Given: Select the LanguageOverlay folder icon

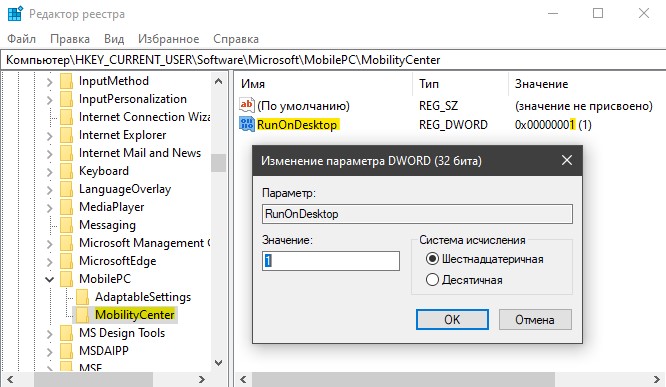Looking at the screenshot, I should click(66, 189).
